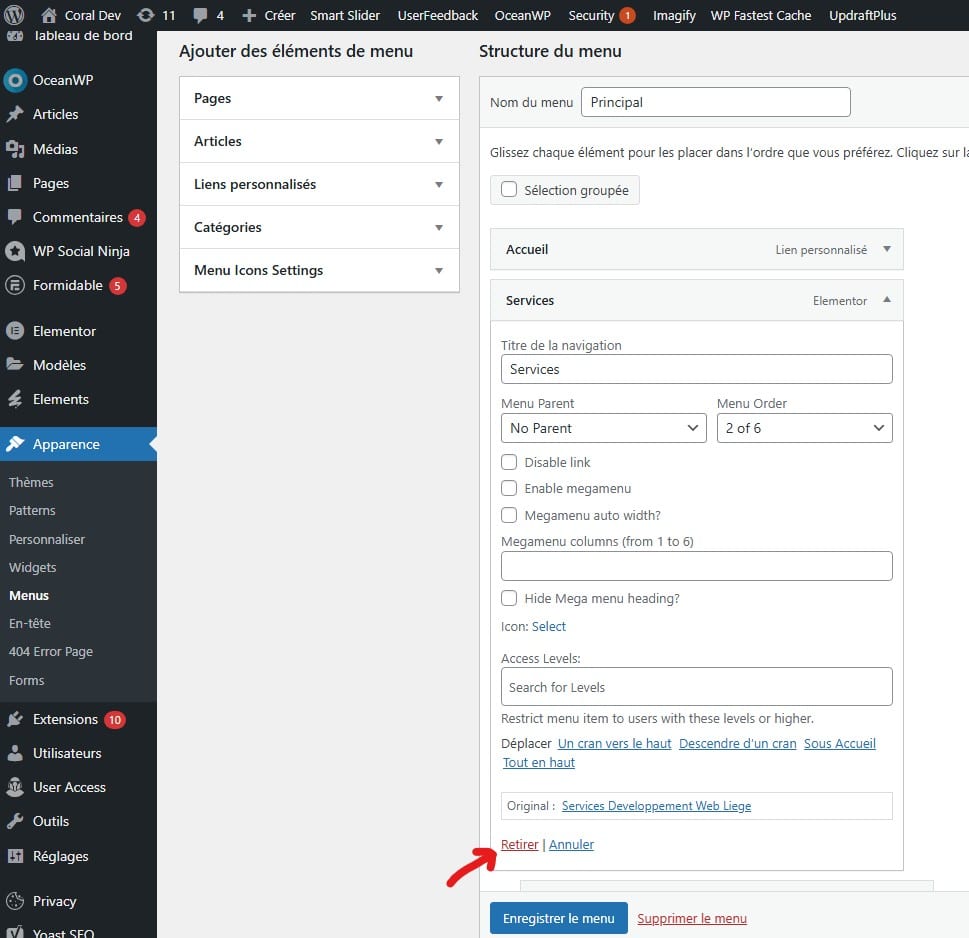Toggle Megamenu auto width checkbox
This screenshot has height=938, width=969.
(x=509, y=515)
